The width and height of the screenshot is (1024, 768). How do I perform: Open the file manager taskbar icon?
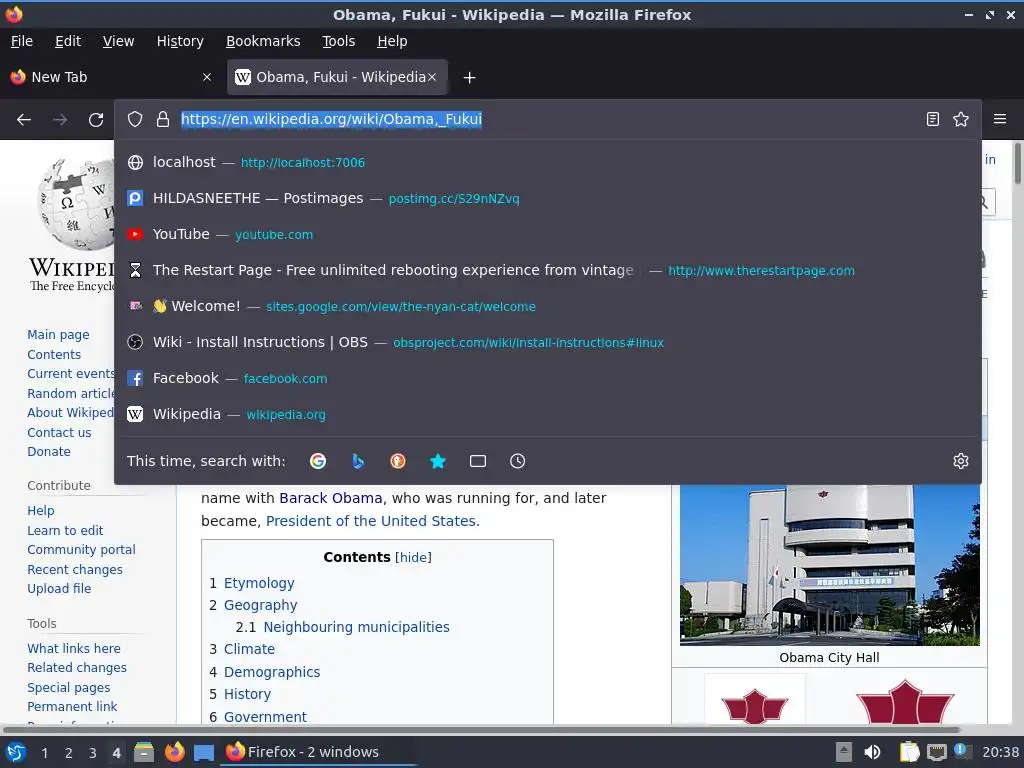tap(144, 752)
